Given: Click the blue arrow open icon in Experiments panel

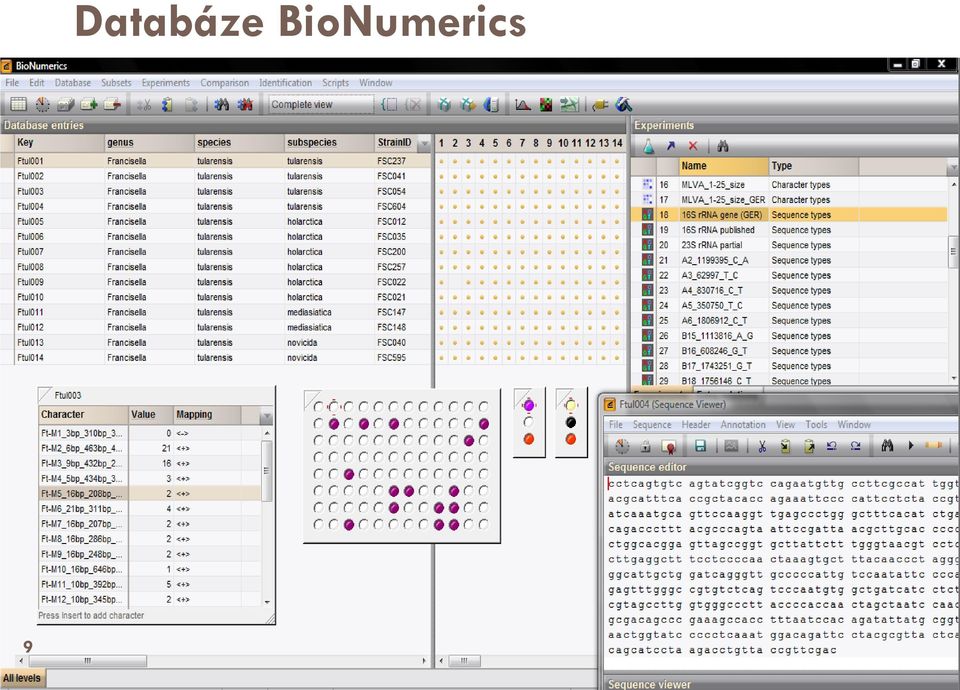Looking at the screenshot, I should coord(671,146).
